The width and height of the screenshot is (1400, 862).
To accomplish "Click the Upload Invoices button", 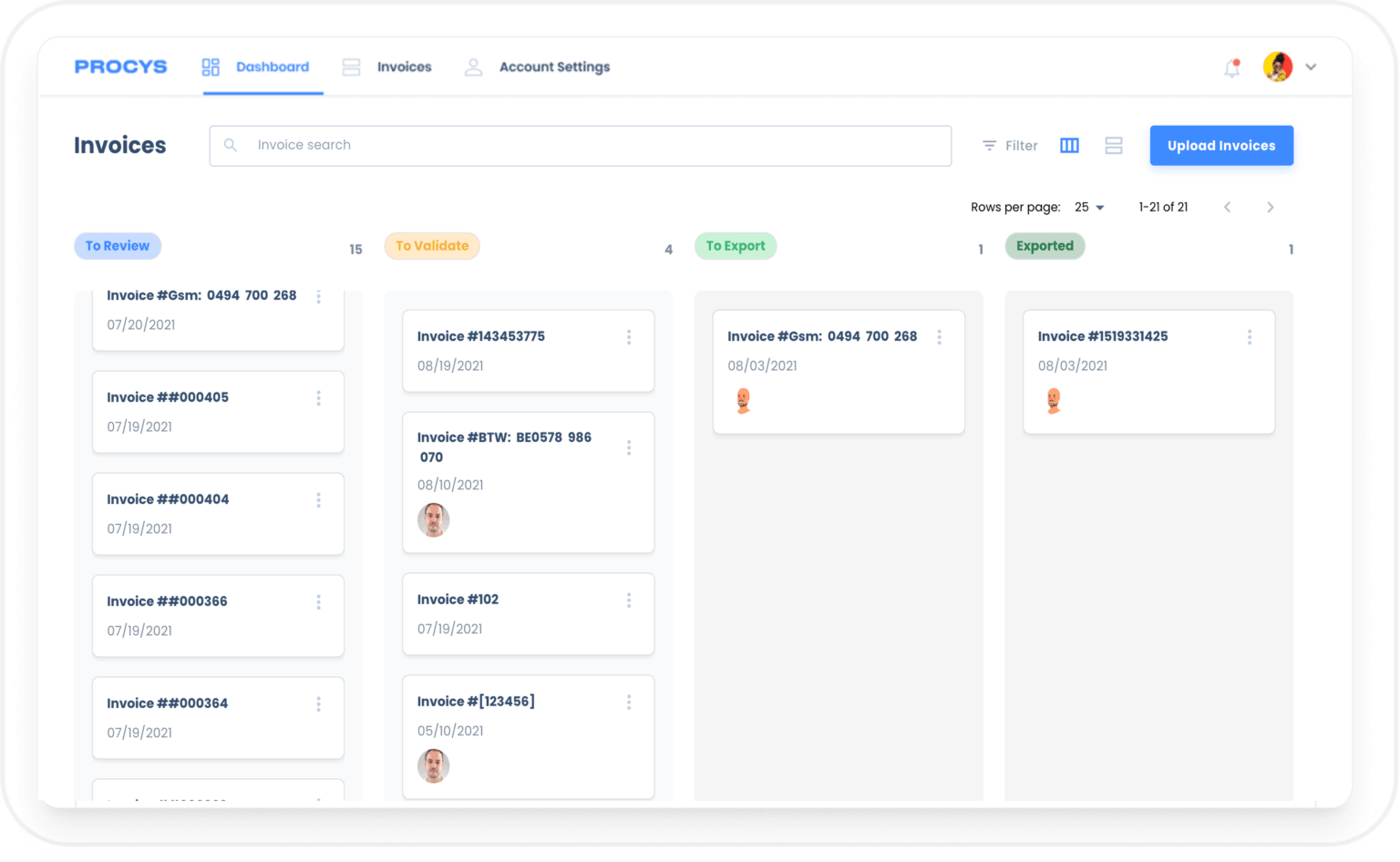I will pos(1221,145).
